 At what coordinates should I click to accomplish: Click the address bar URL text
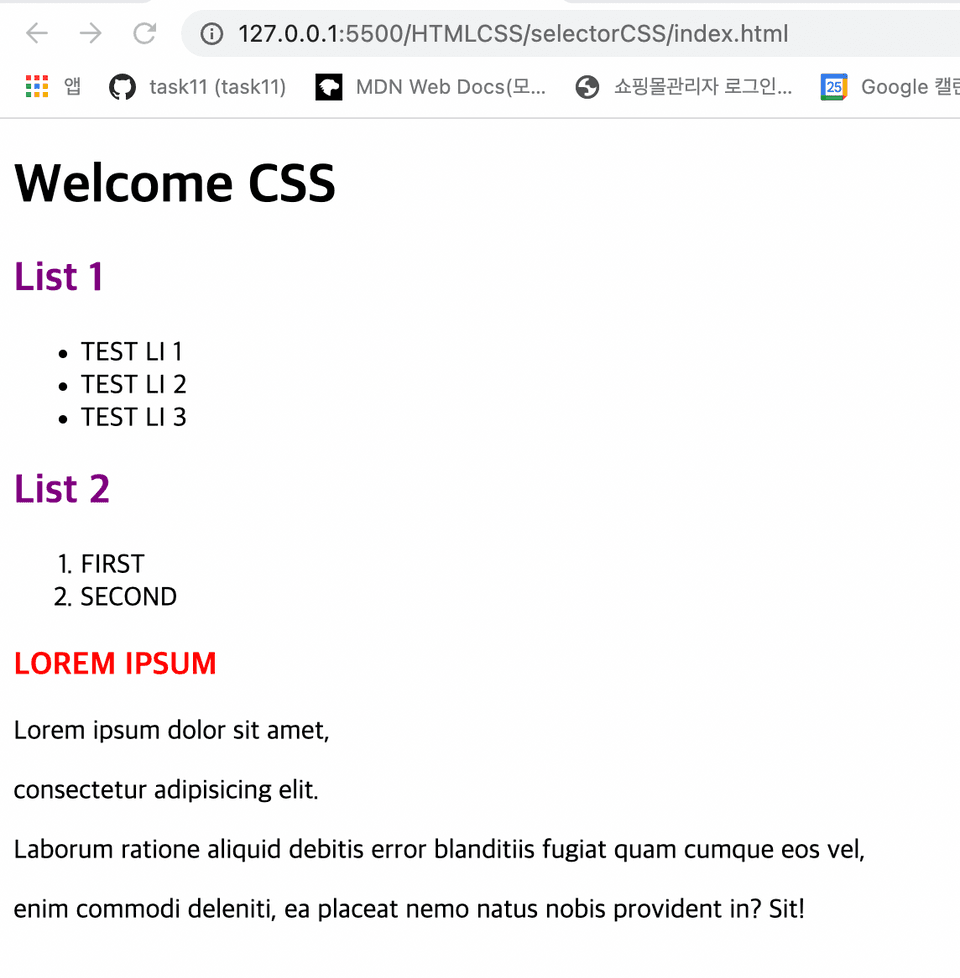click(513, 34)
